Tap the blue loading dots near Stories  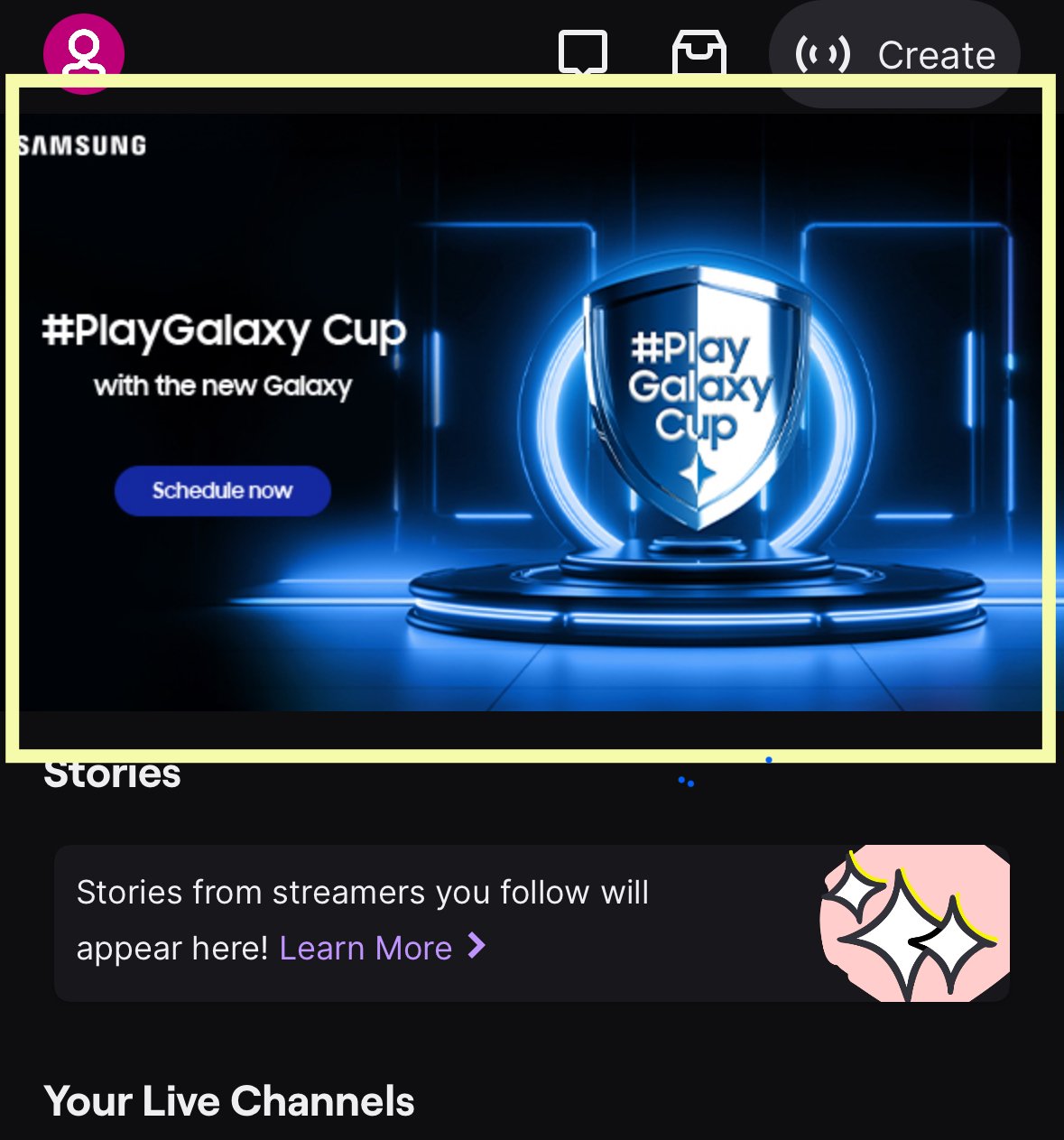686,782
